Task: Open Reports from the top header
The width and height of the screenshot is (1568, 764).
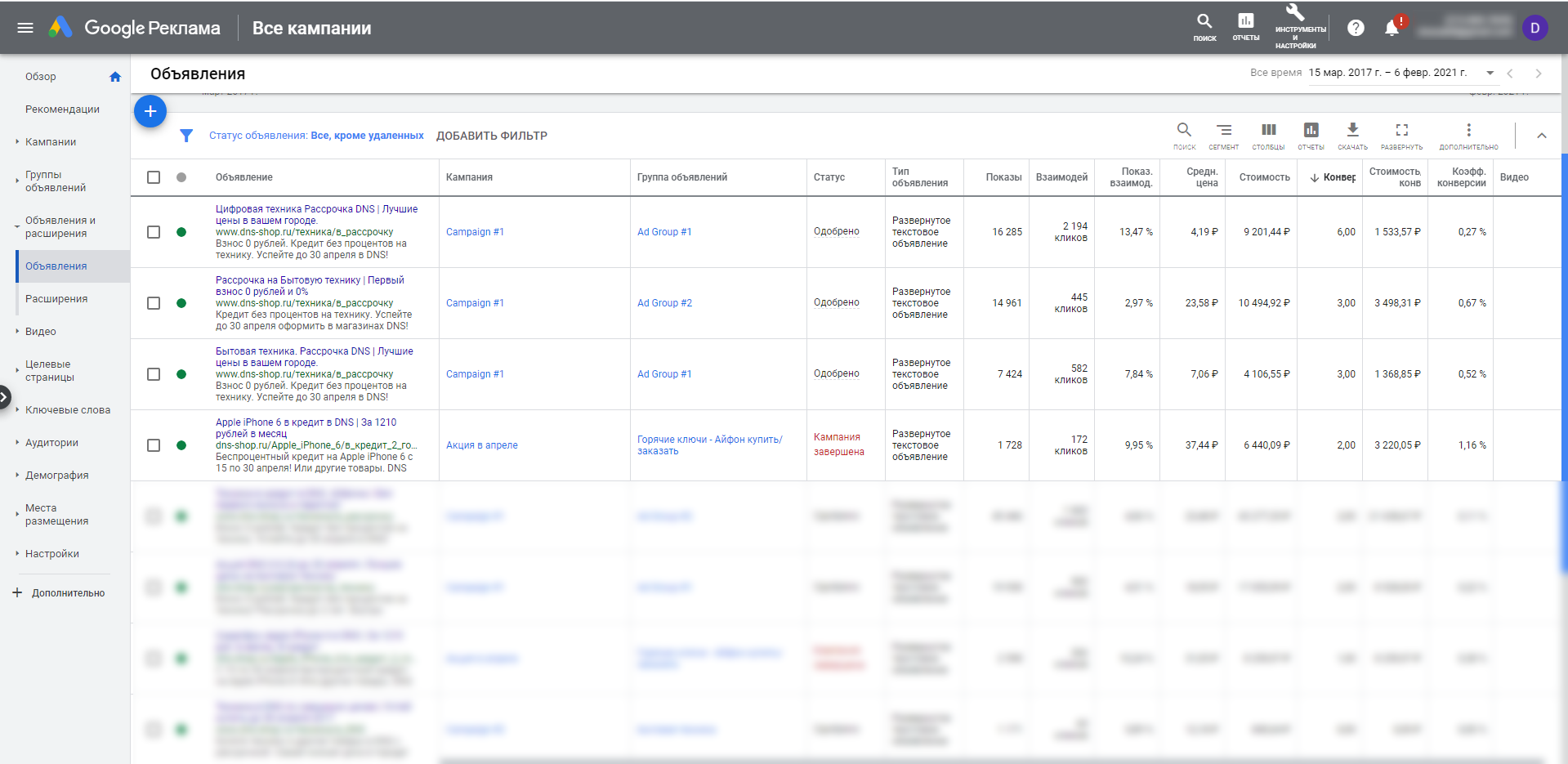Action: (x=1245, y=27)
